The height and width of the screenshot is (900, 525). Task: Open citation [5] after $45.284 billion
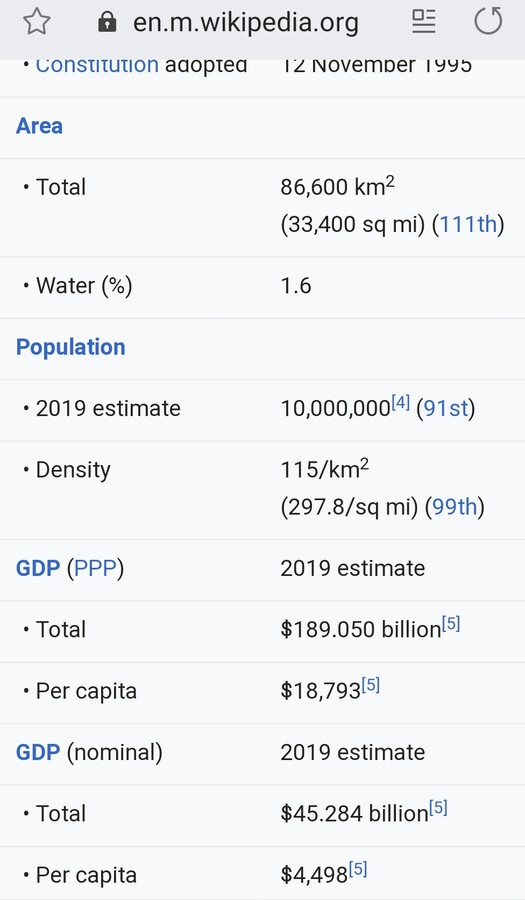[438, 808]
